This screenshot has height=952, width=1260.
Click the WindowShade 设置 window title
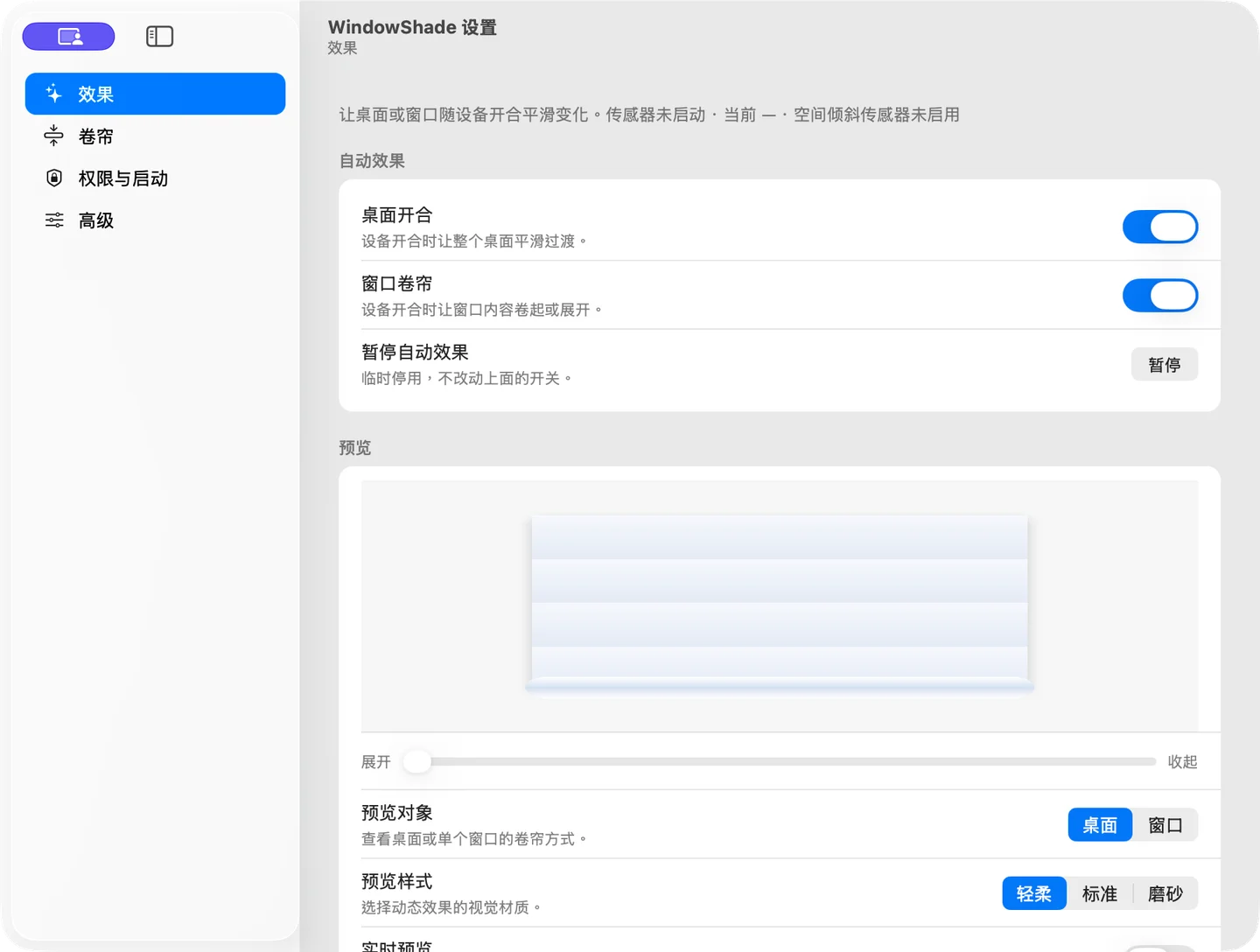pos(412,27)
